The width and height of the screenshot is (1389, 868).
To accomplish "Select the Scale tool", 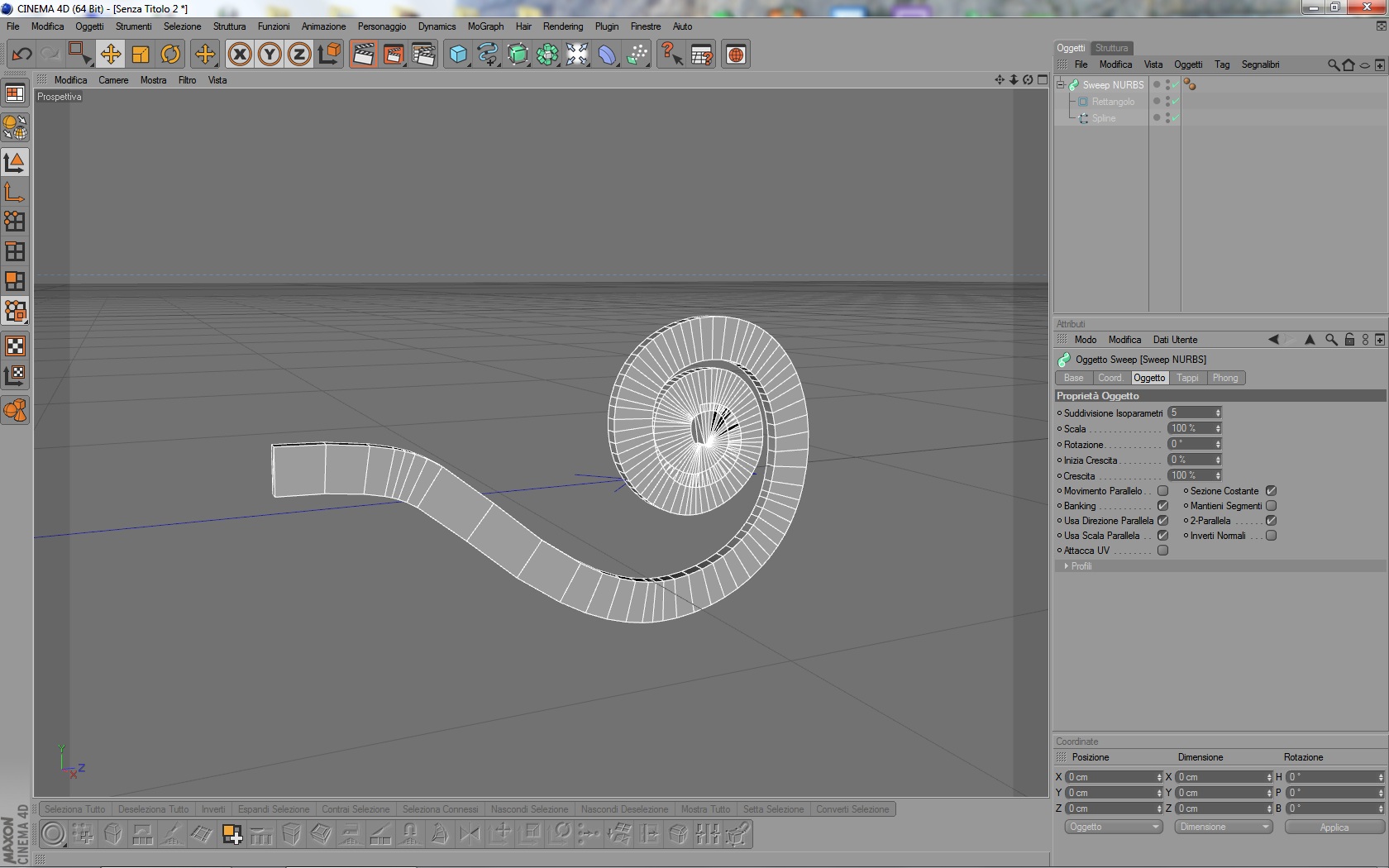I will [x=141, y=55].
